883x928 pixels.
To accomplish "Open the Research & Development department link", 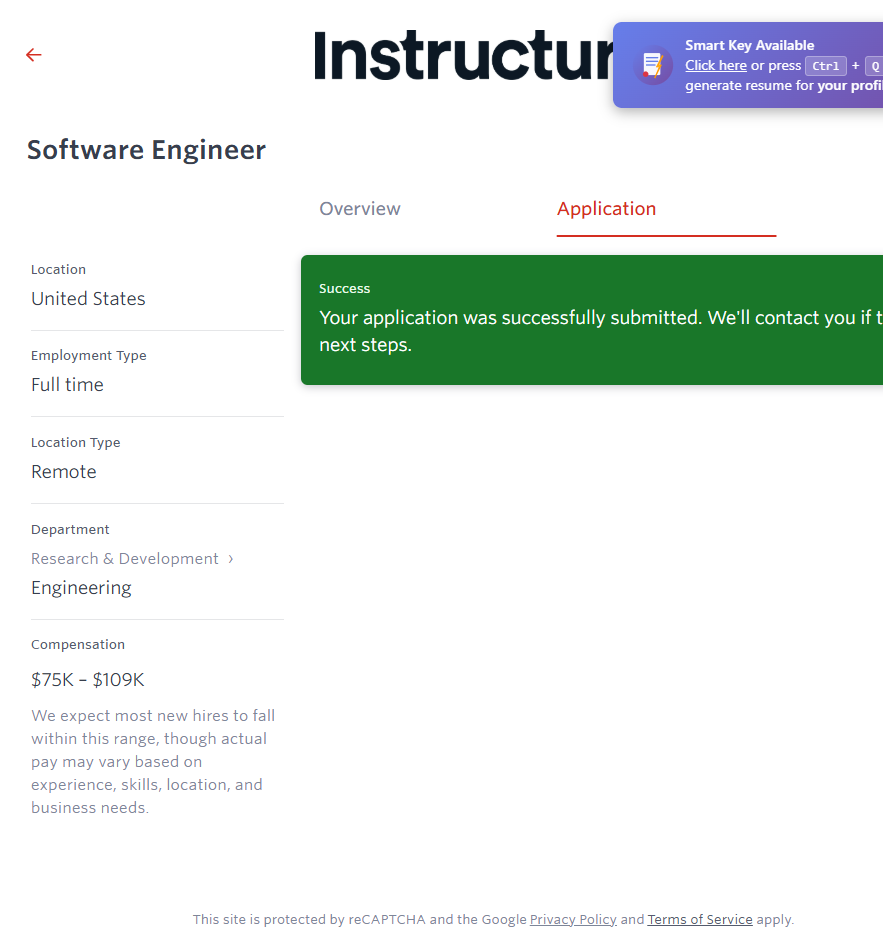I will [x=125, y=559].
